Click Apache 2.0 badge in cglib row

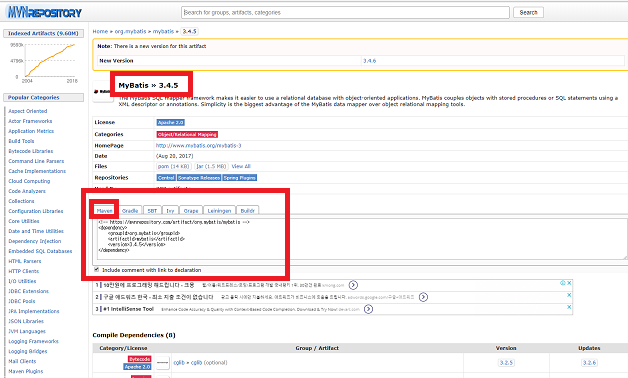(x=137, y=367)
